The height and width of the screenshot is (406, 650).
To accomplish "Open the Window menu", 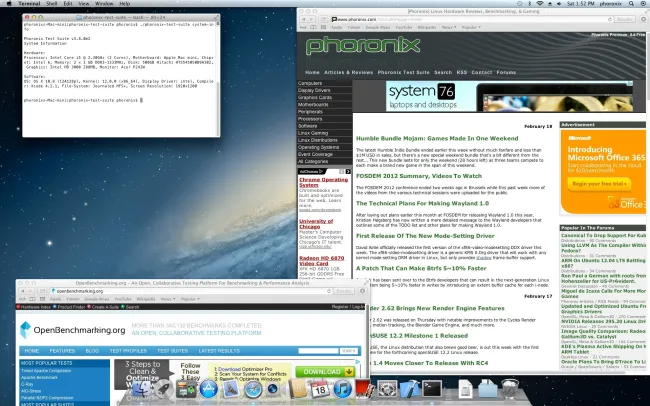I will point(104,3).
